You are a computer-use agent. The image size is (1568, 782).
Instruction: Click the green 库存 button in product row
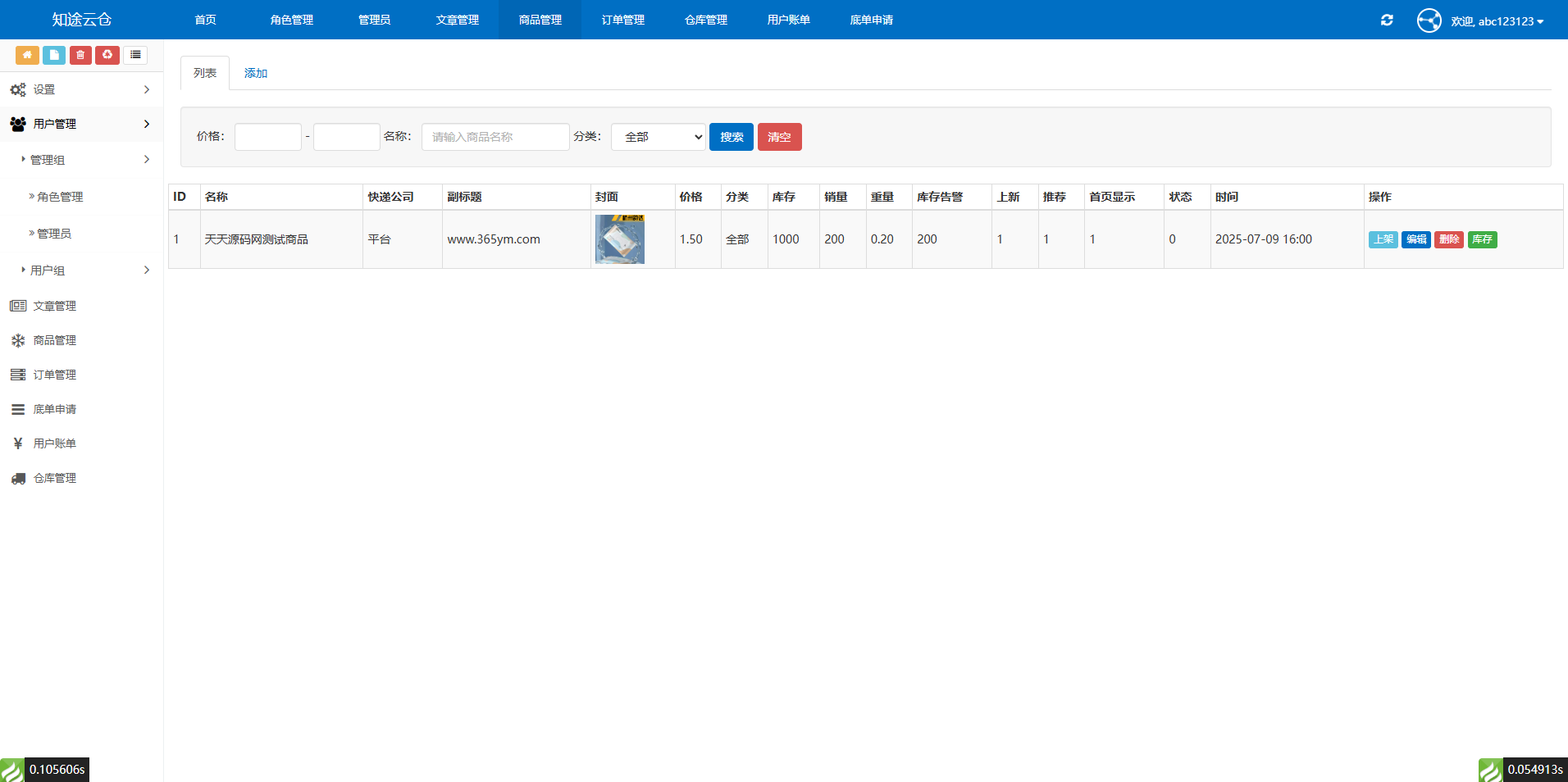pyautogui.click(x=1482, y=239)
